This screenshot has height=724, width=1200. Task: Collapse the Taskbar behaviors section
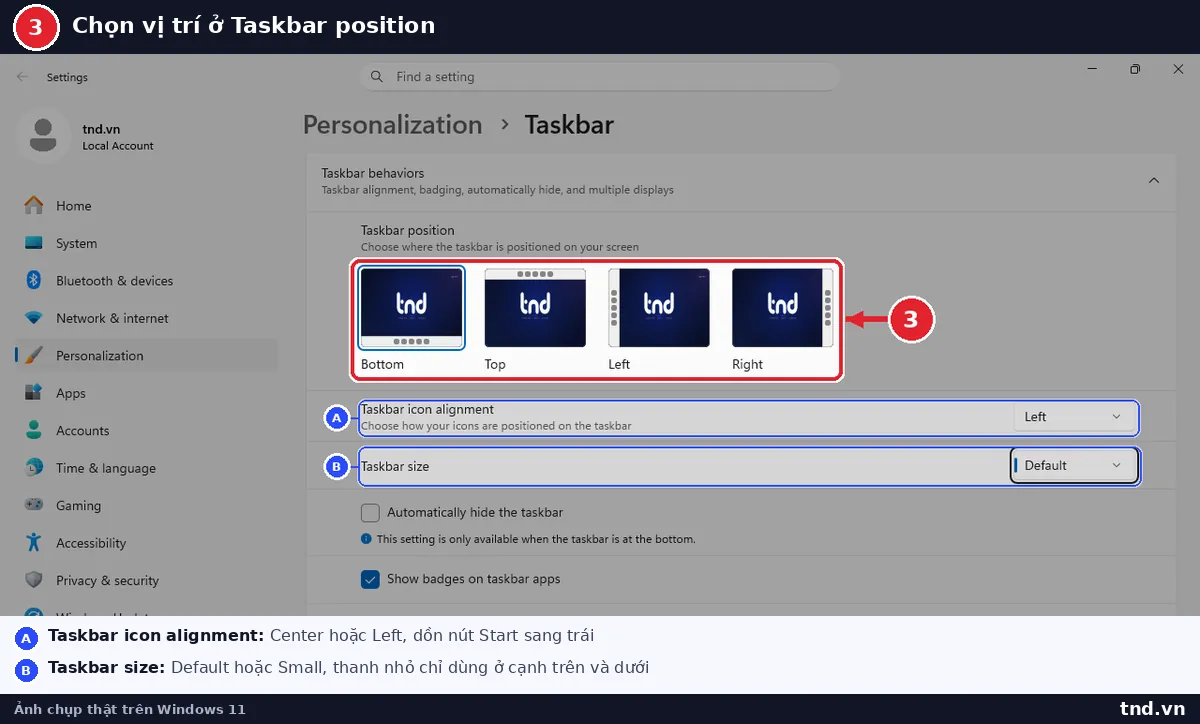[1153, 181]
